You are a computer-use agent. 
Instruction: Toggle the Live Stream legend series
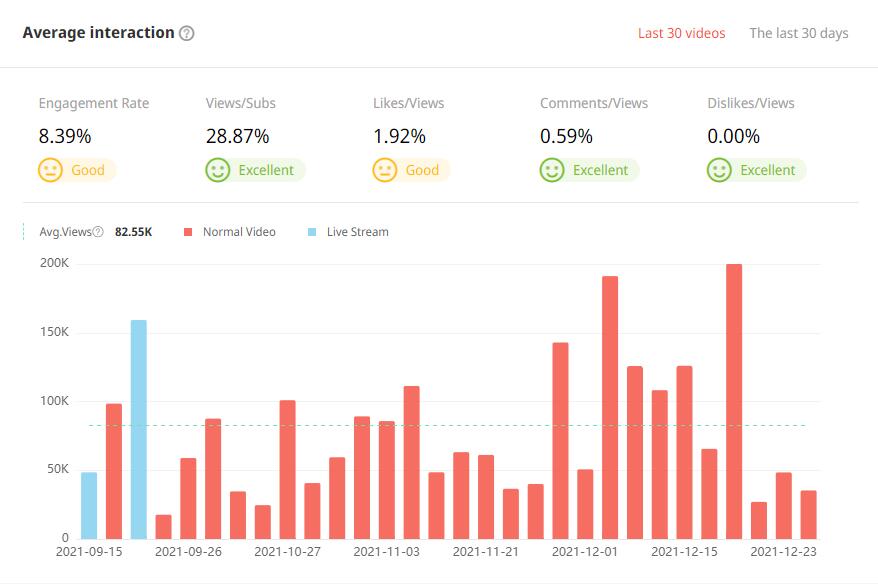[x=357, y=232]
